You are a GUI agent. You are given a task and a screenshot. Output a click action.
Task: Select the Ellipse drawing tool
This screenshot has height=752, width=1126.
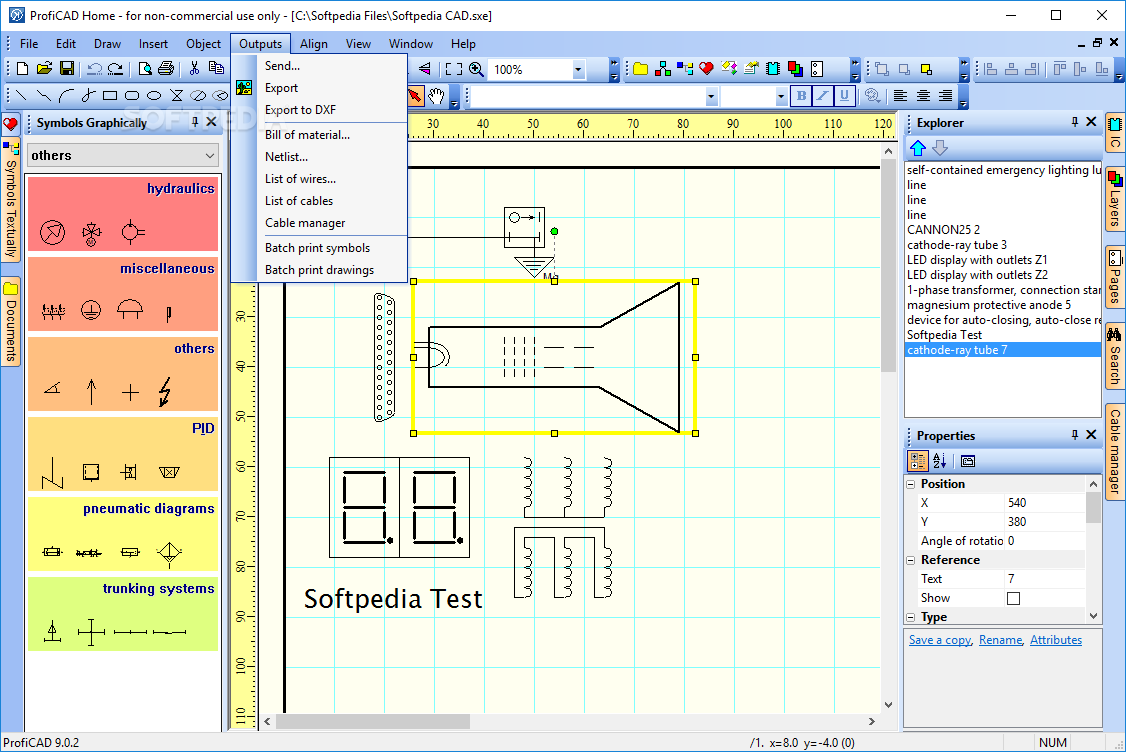pyautogui.click(x=154, y=95)
